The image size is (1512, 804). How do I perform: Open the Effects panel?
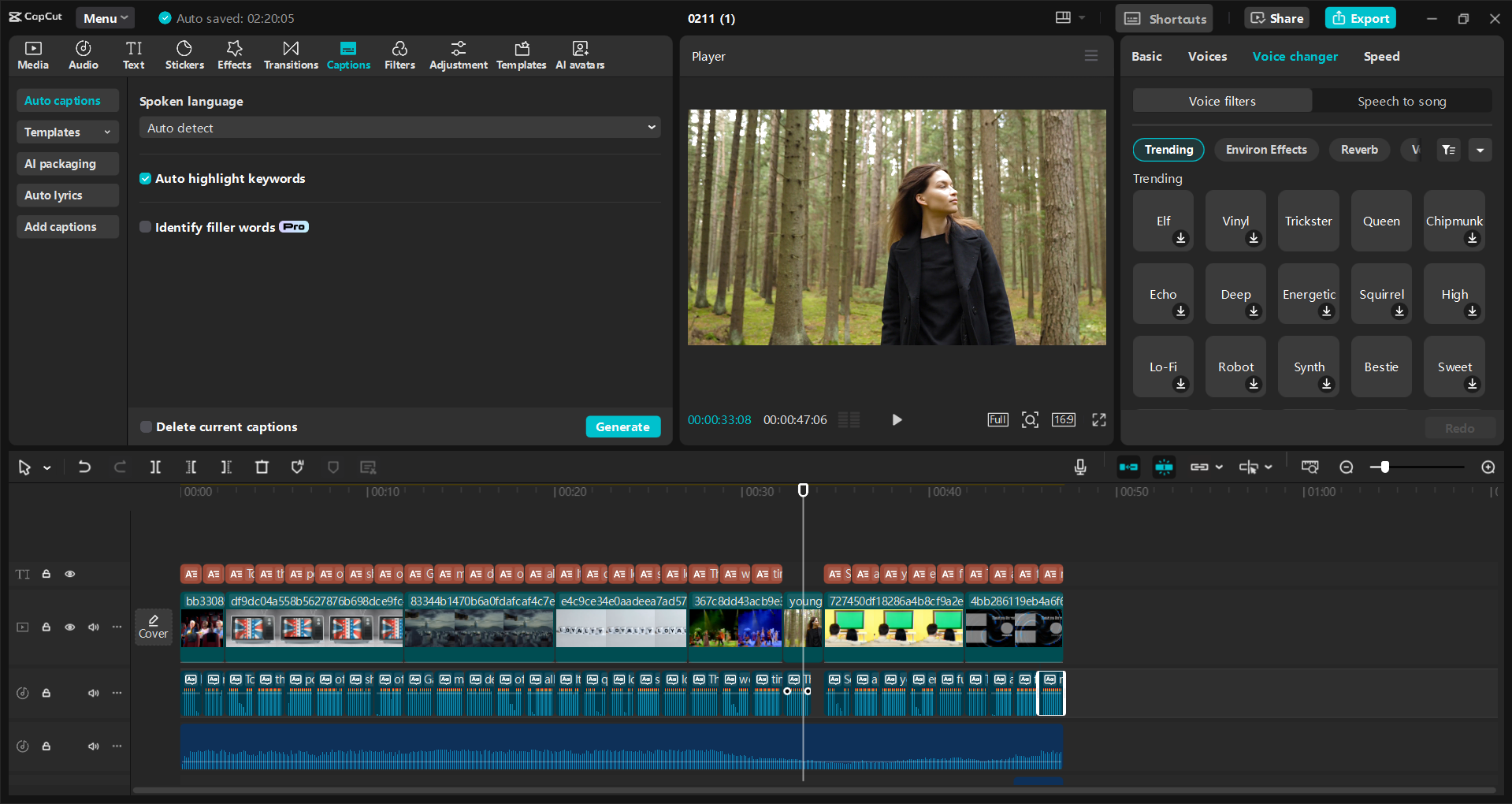click(234, 54)
